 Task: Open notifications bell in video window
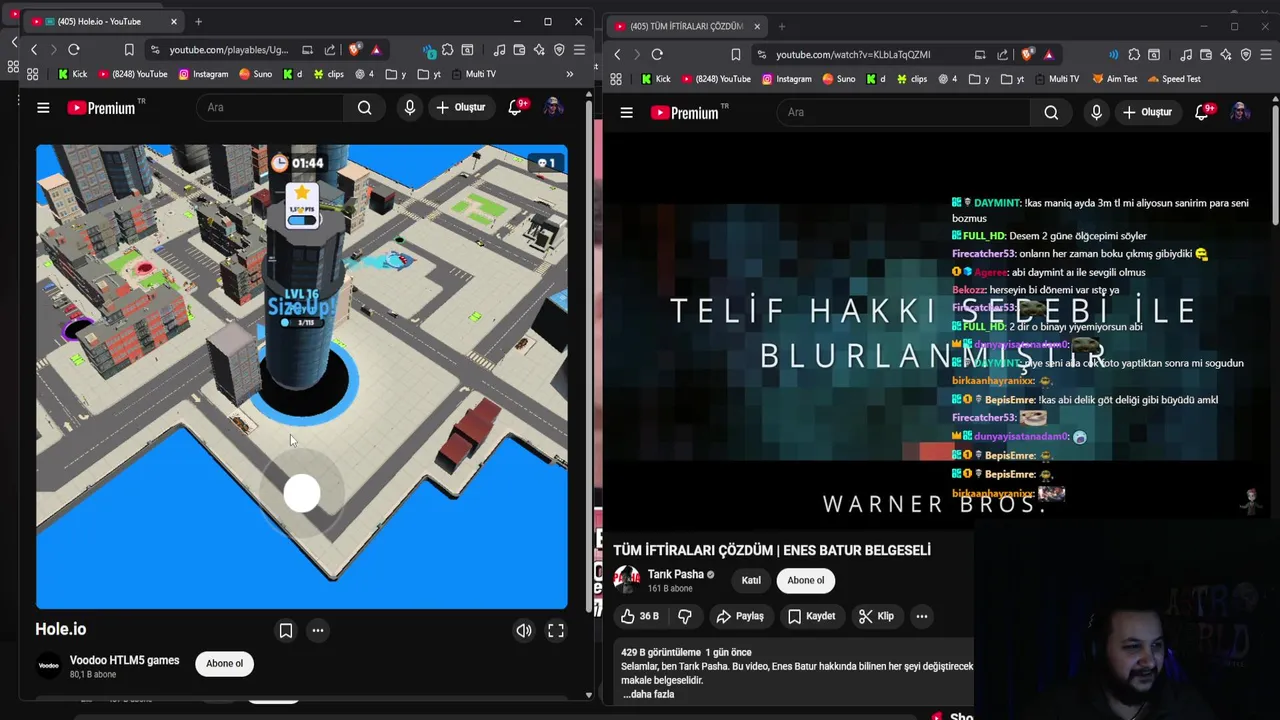click(1202, 113)
